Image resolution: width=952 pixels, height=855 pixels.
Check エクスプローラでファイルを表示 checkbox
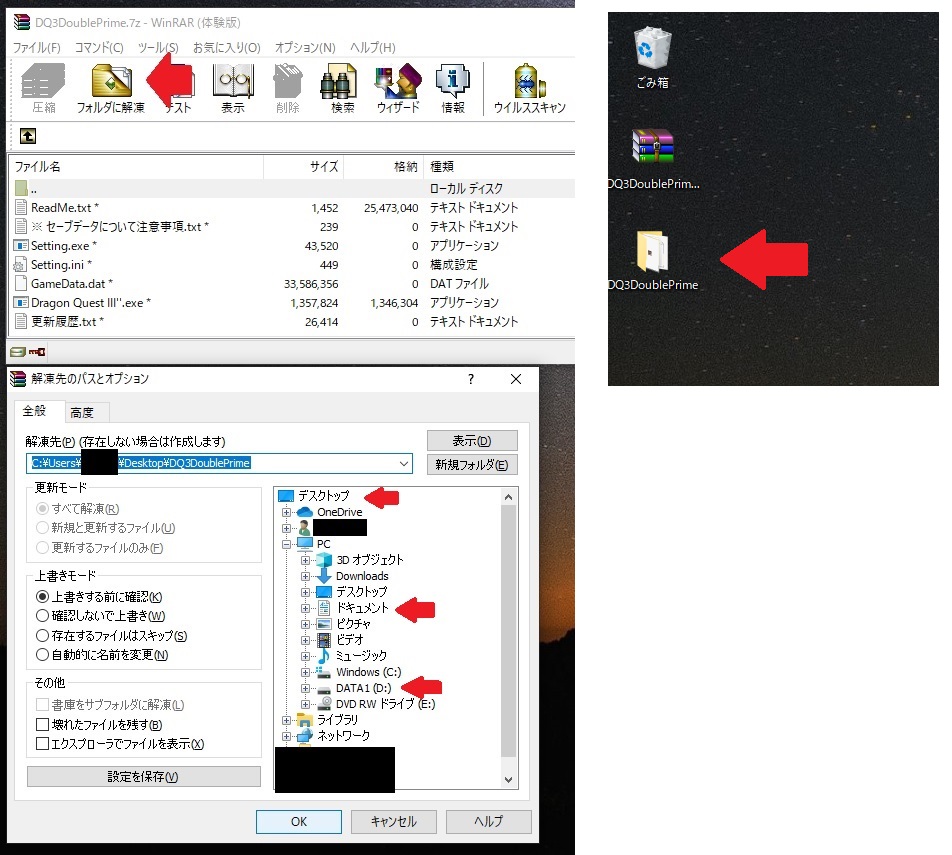(x=42, y=744)
